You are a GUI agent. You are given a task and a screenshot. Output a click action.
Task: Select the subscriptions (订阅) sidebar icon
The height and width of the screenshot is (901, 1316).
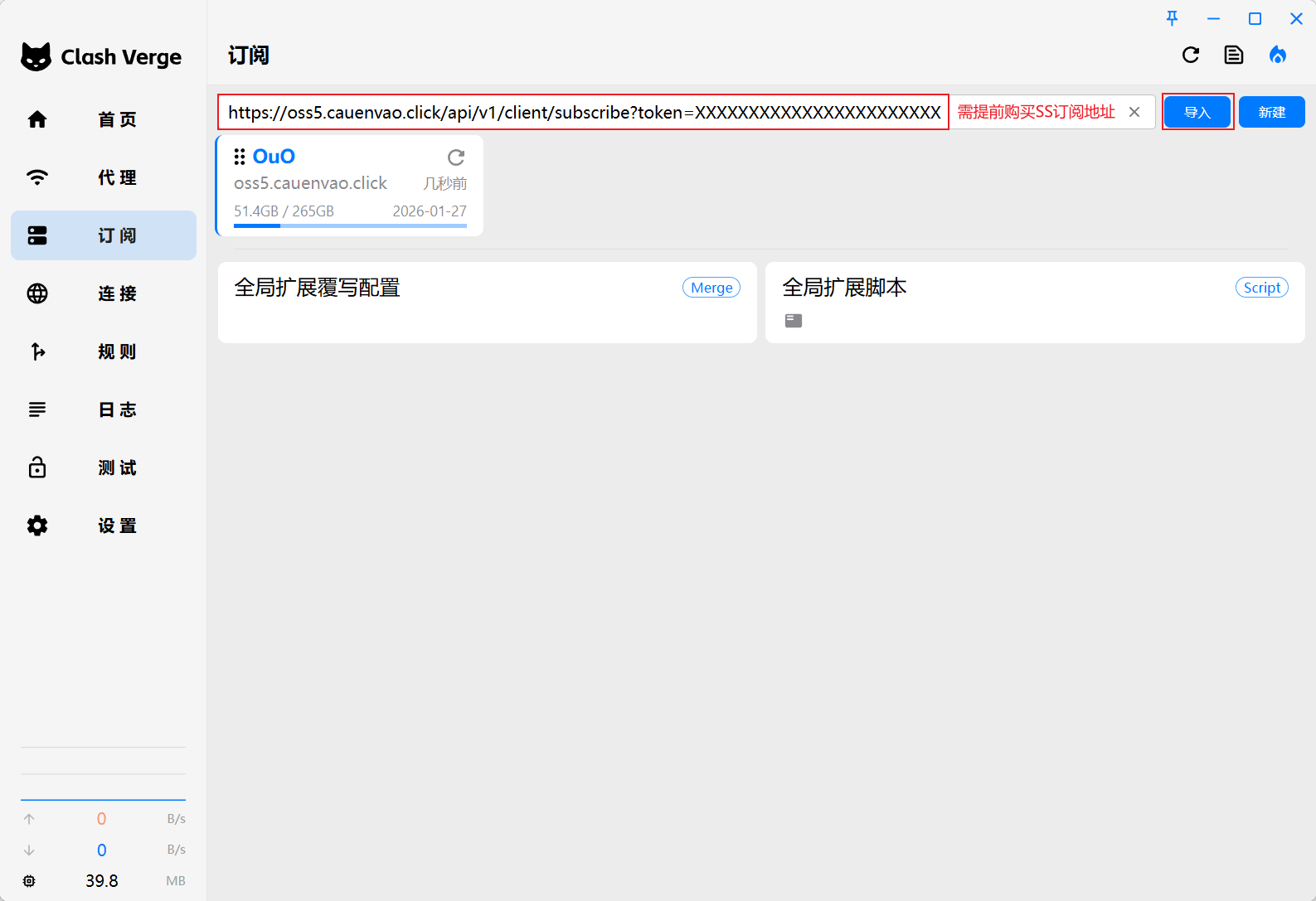pos(37,235)
